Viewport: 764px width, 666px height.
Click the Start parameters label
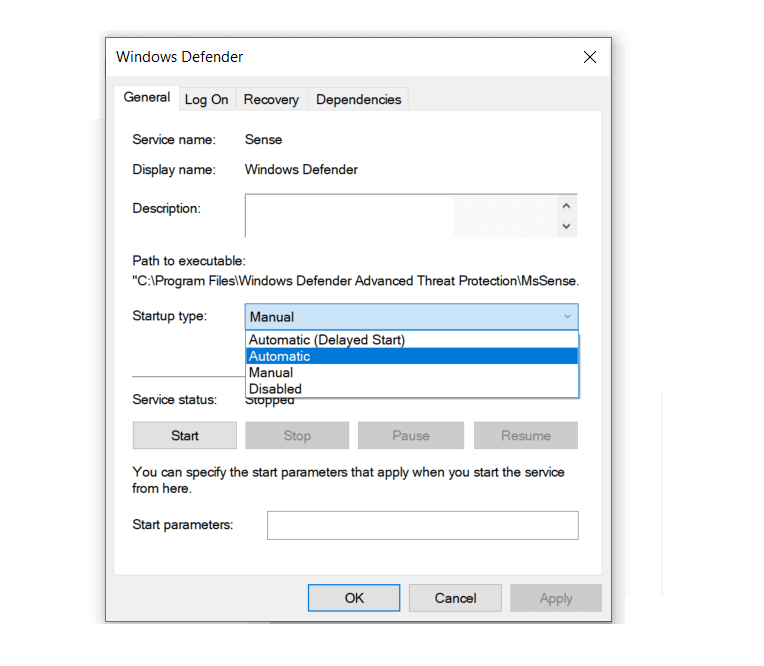(x=183, y=525)
